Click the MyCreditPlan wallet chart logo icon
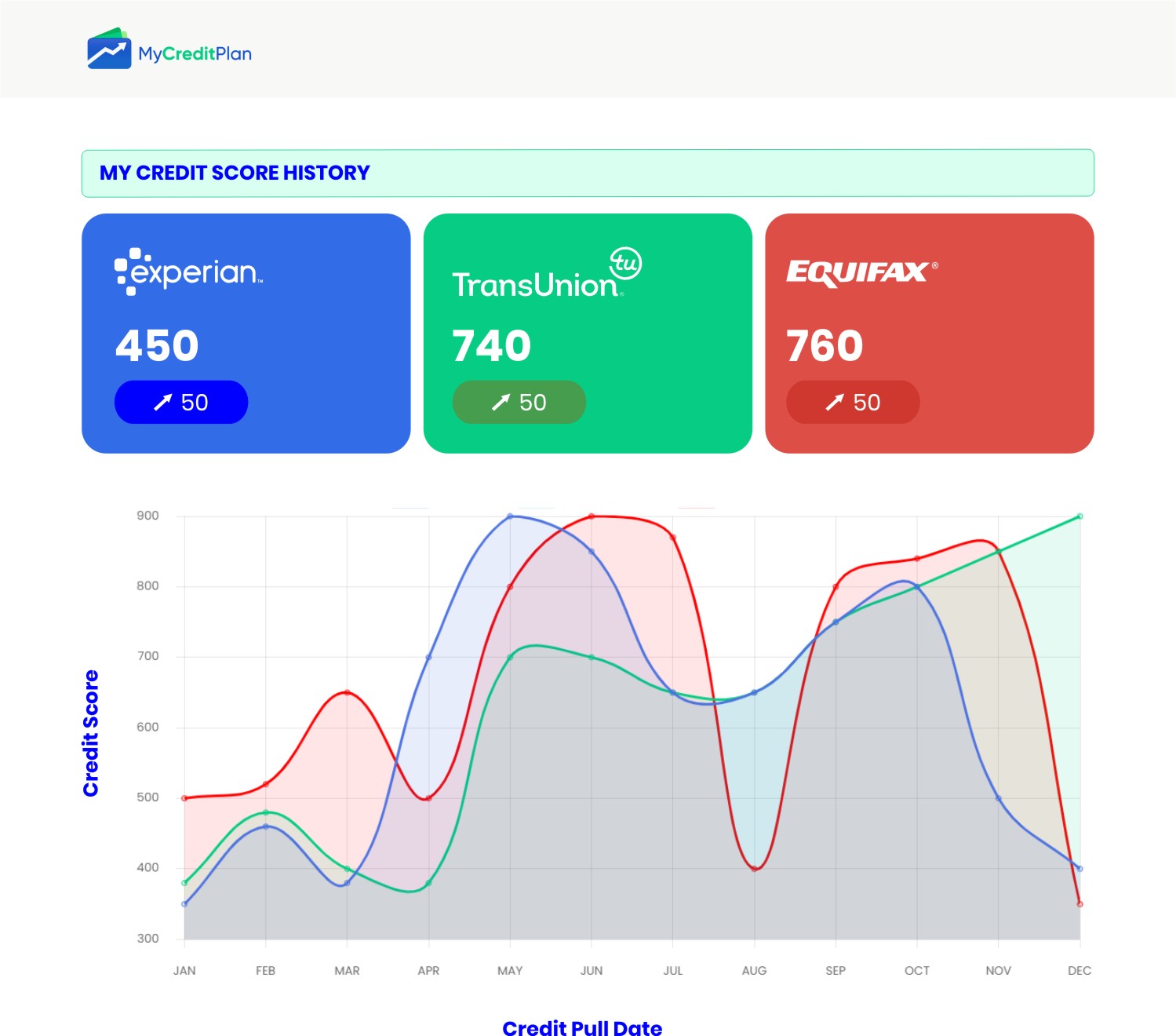This screenshot has width=1176, height=1036. (x=109, y=49)
